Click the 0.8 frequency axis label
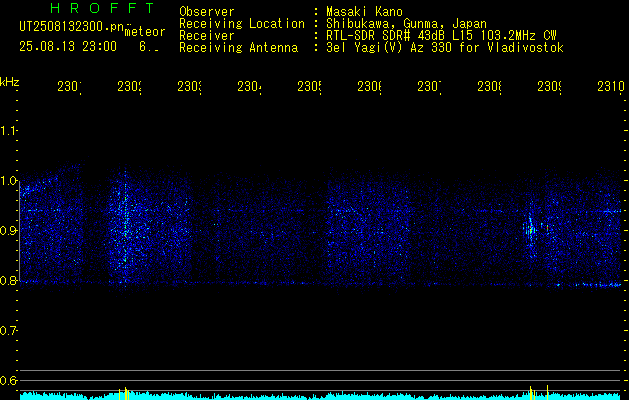This screenshot has height=400, width=629. click(8, 280)
